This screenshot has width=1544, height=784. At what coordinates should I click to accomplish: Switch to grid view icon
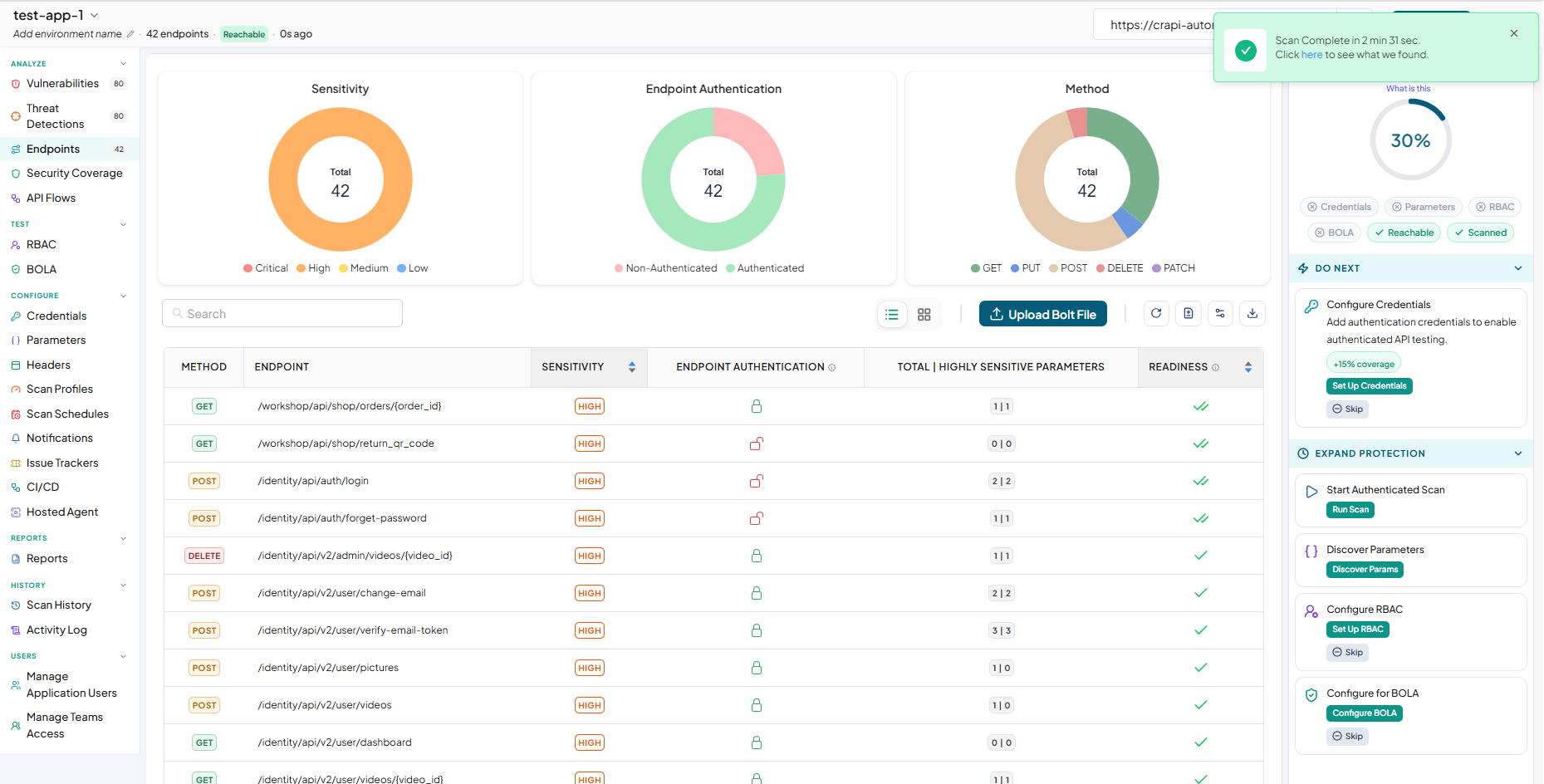click(x=924, y=315)
